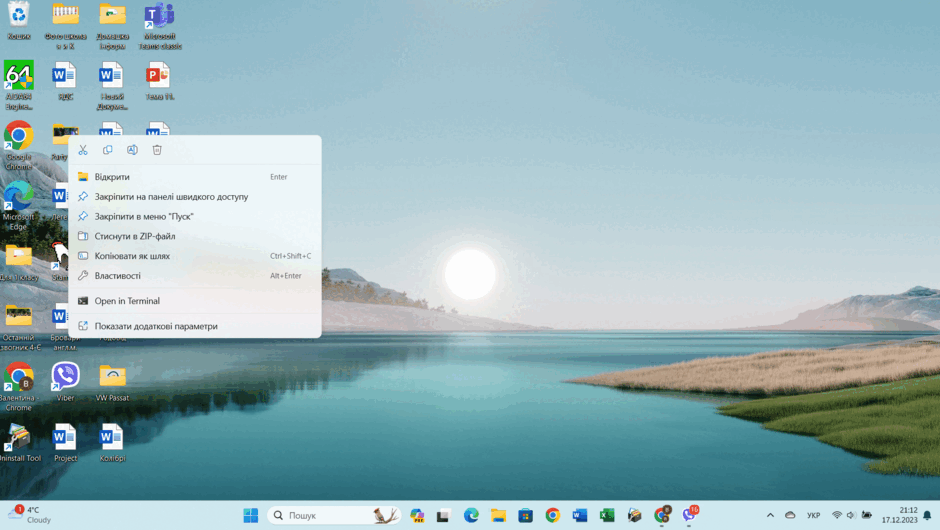Click the Cut scissors icon in context menu
This screenshot has height=530, width=940.
[83, 150]
